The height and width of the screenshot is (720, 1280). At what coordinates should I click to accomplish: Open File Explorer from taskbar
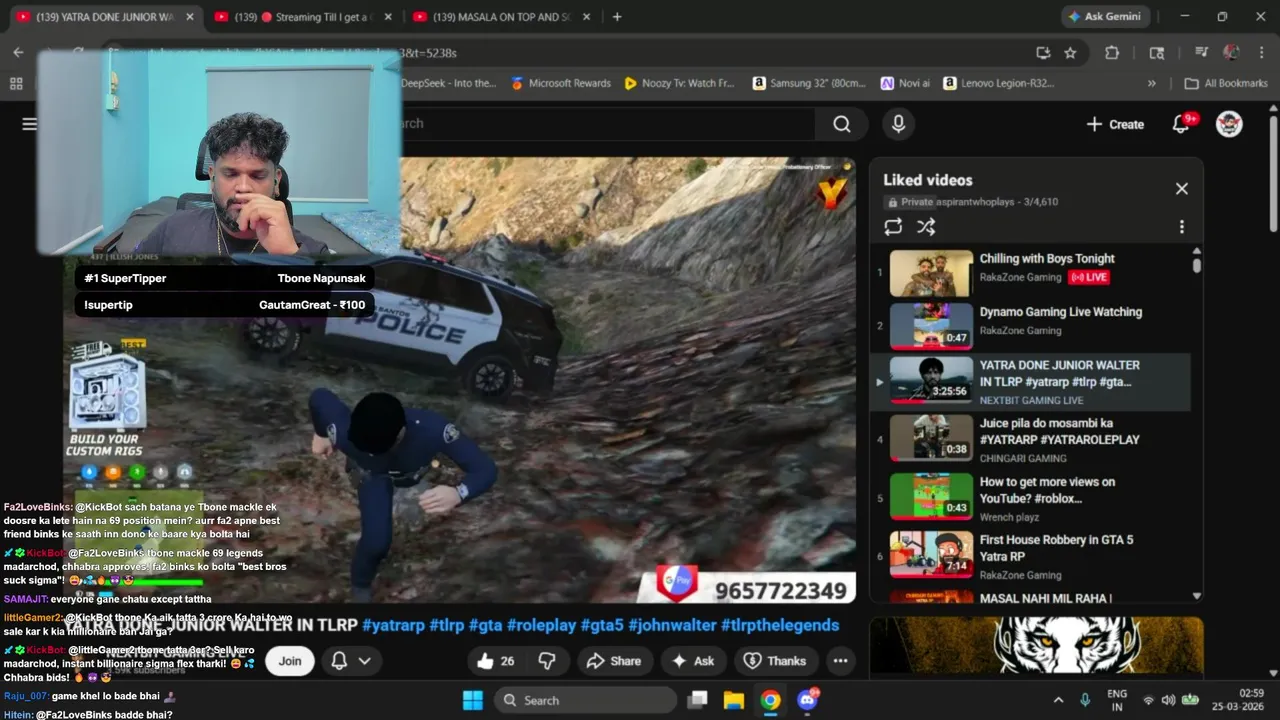tap(734, 700)
